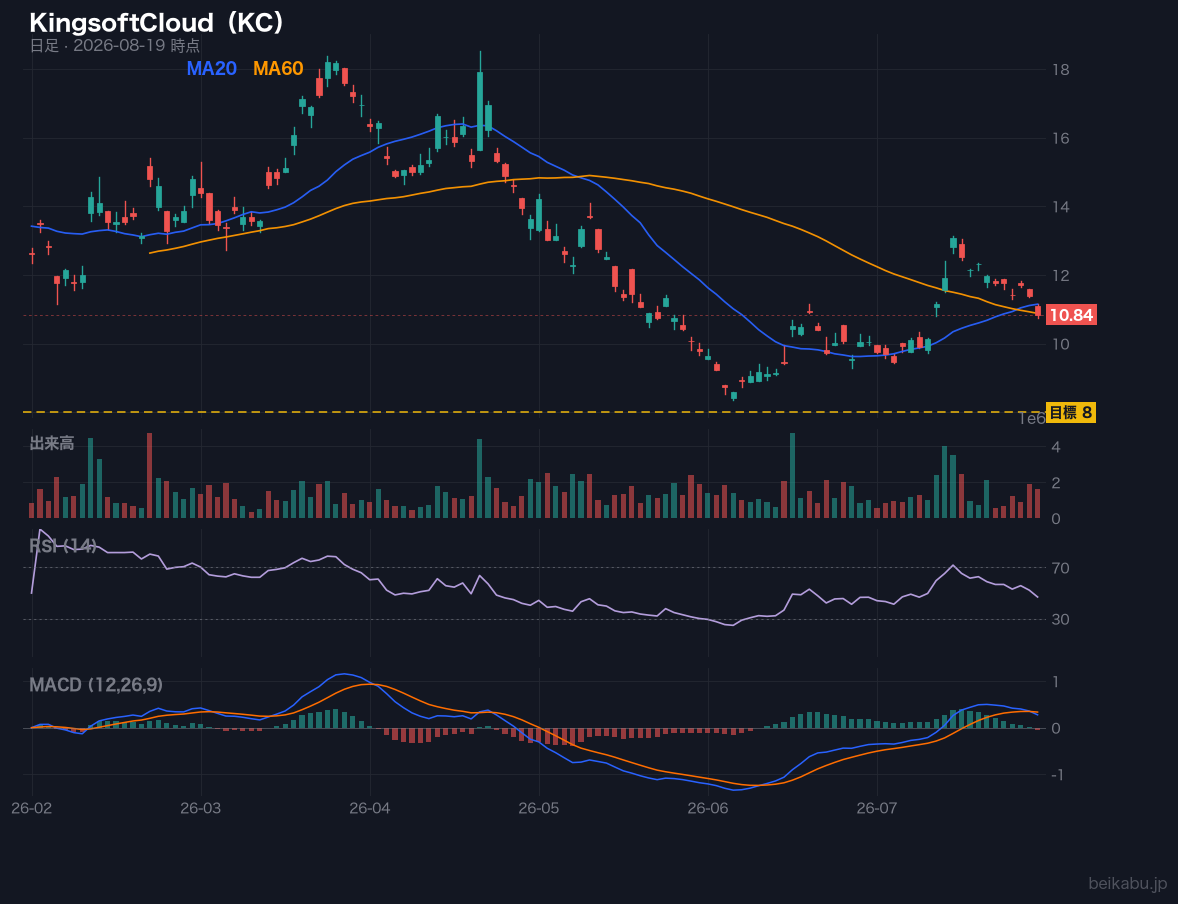Click the 18 price axis label

(x=1061, y=70)
